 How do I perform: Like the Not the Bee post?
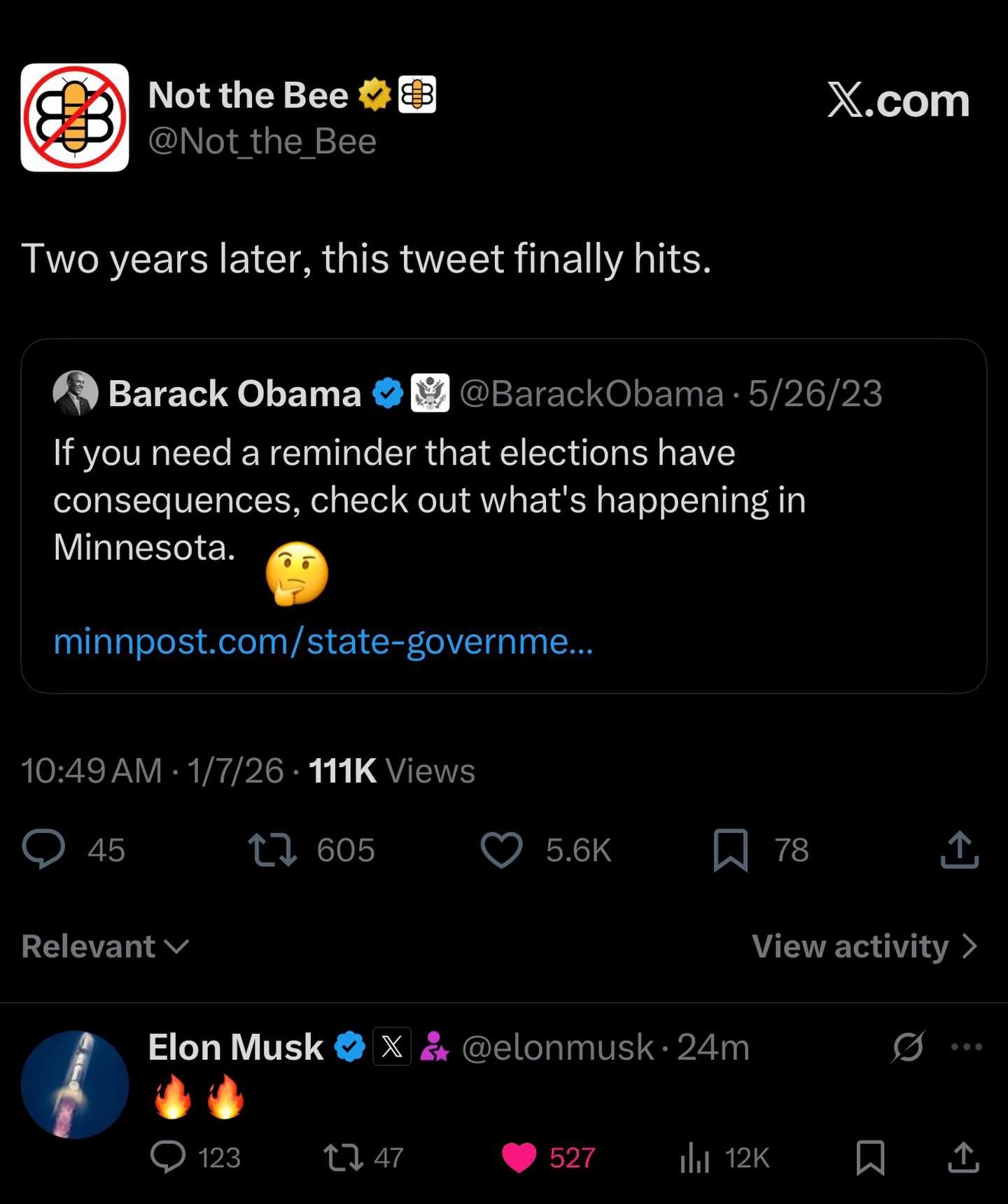click(x=502, y=850)
